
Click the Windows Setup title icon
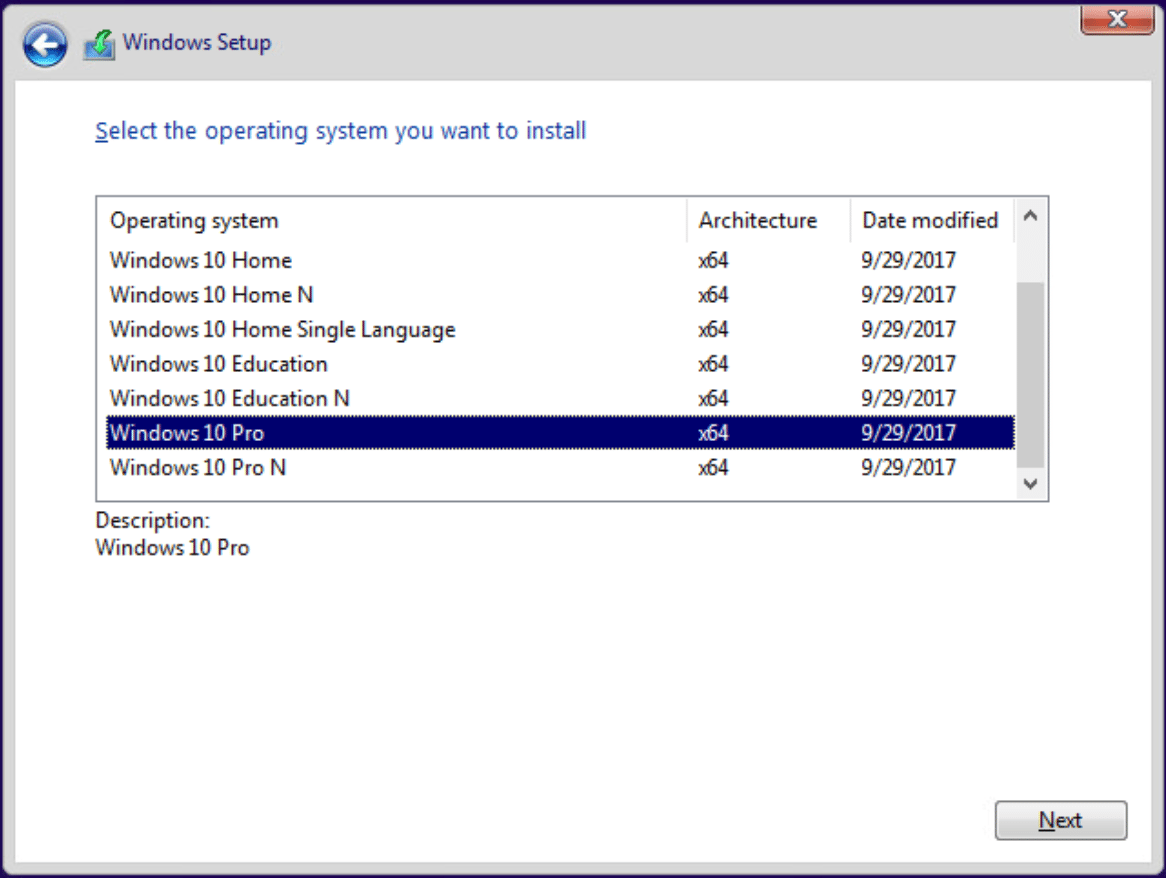pos(99,44)
